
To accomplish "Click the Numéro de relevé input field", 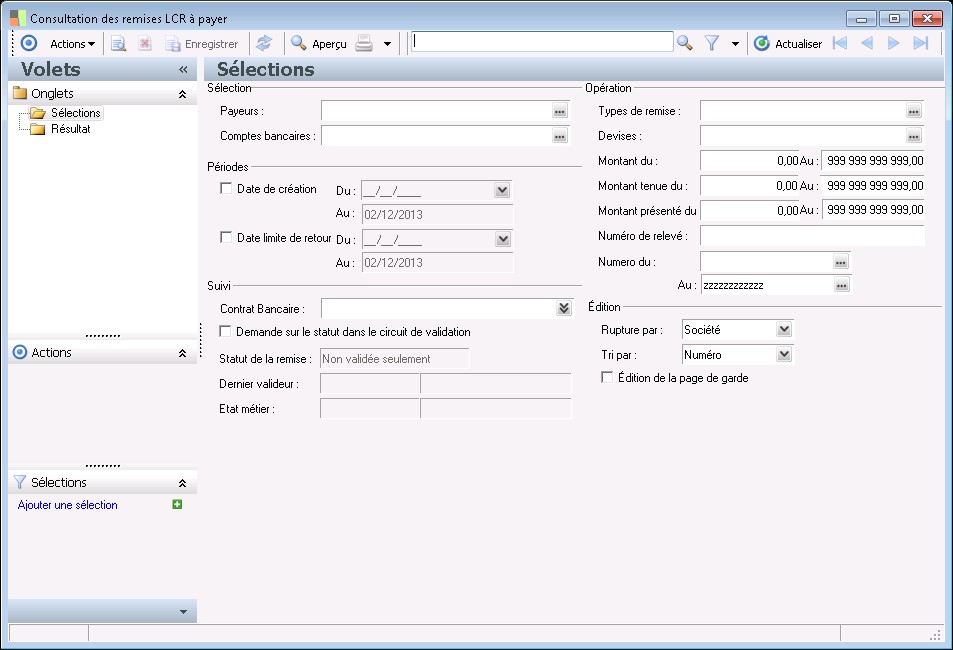I will click(x=811, y=236).
